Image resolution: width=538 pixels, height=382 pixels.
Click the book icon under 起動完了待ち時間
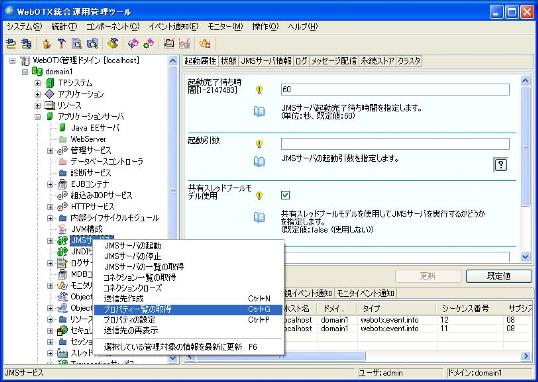point(259,111)
